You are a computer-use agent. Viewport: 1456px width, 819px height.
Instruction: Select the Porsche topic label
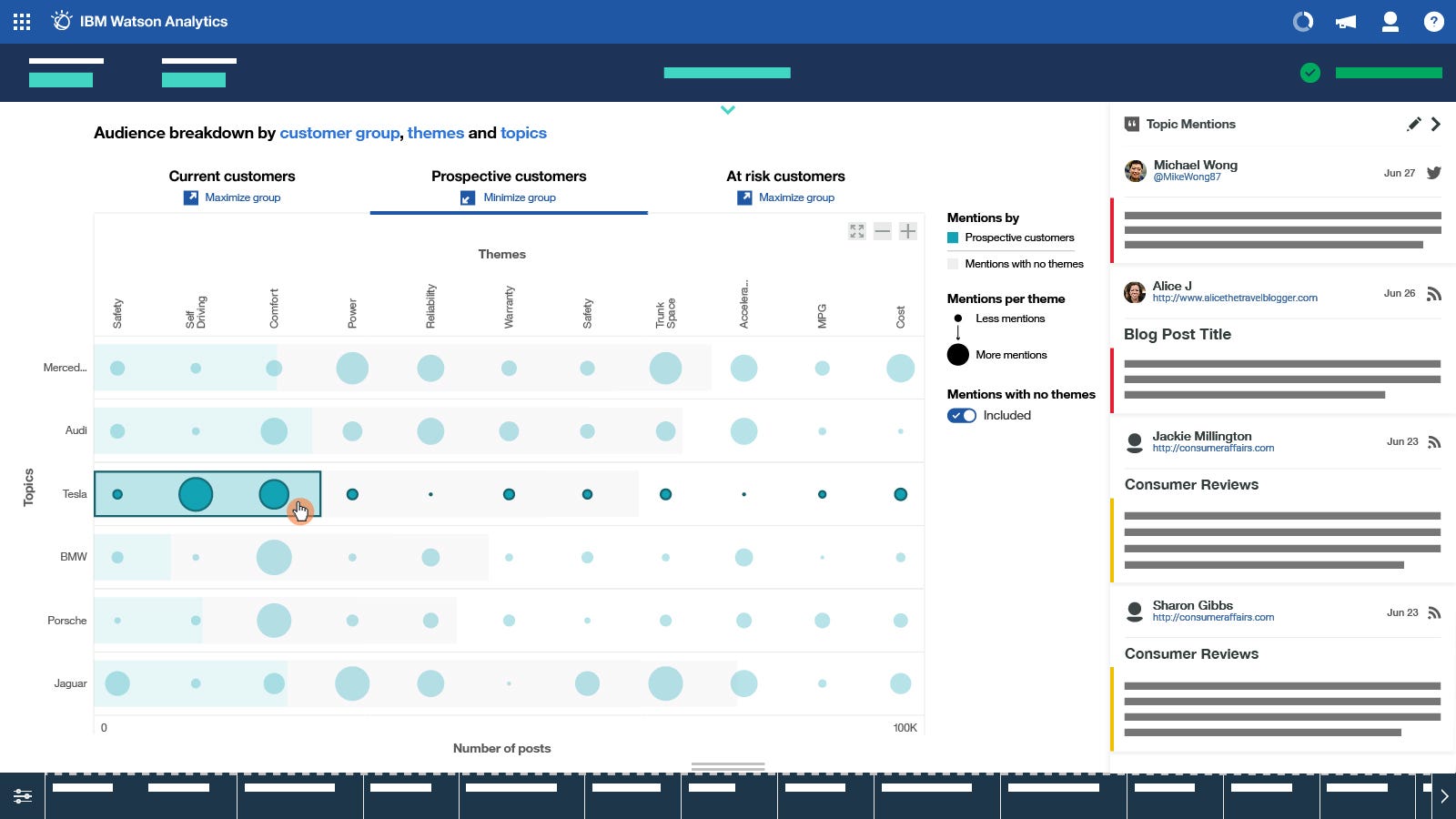click(67, 621)
